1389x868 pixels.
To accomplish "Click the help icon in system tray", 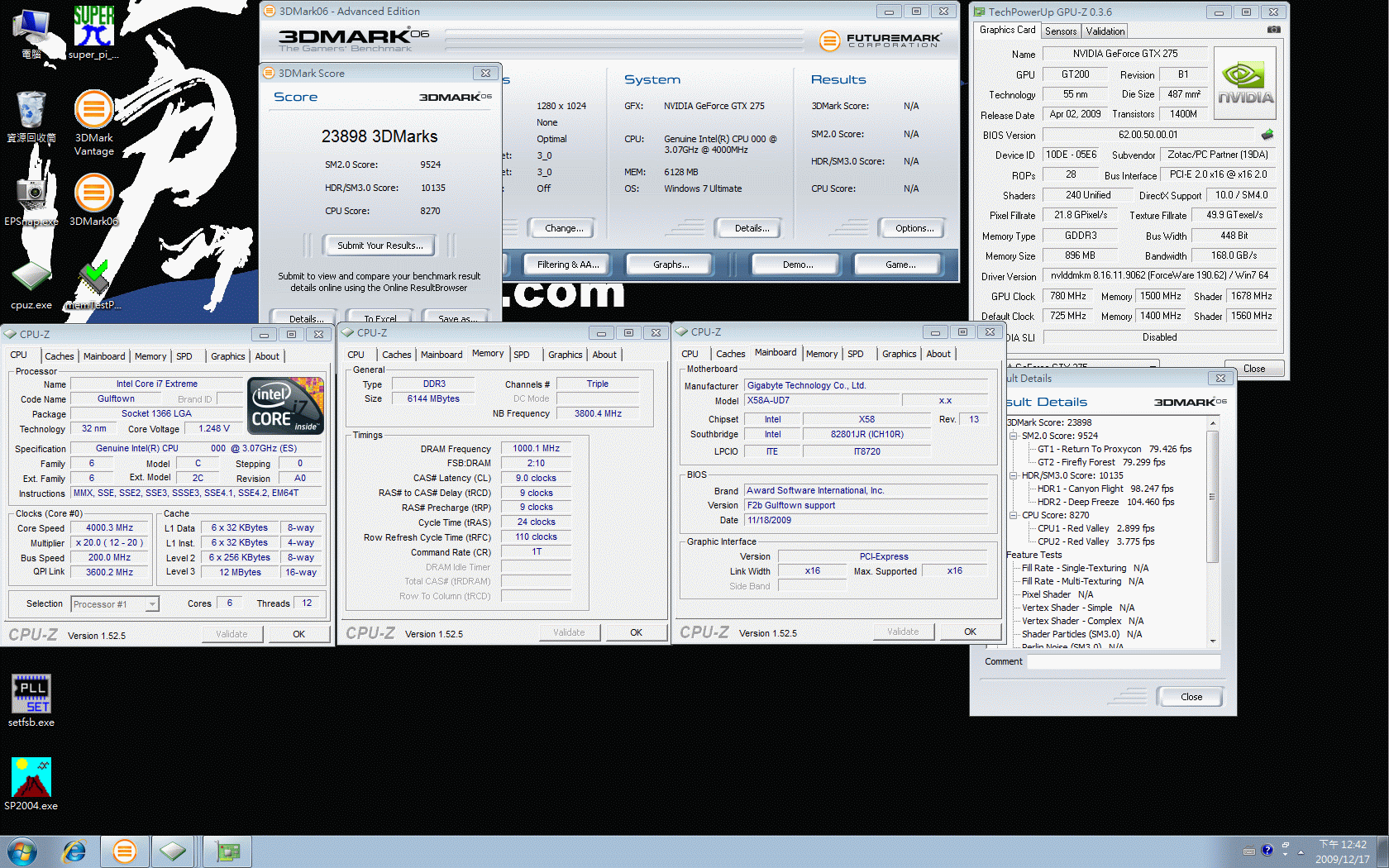I will point(1267,850).
